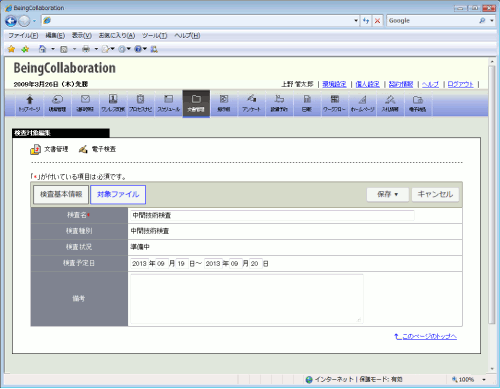Open the スケジュール navigation icon
500x389 pixels.
click(168, 104)
